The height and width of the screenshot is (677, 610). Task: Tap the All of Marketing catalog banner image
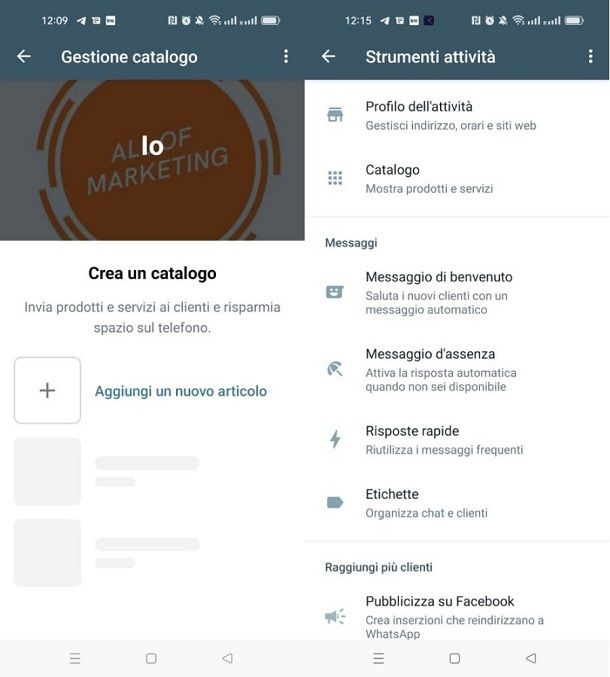pos(152,160)
